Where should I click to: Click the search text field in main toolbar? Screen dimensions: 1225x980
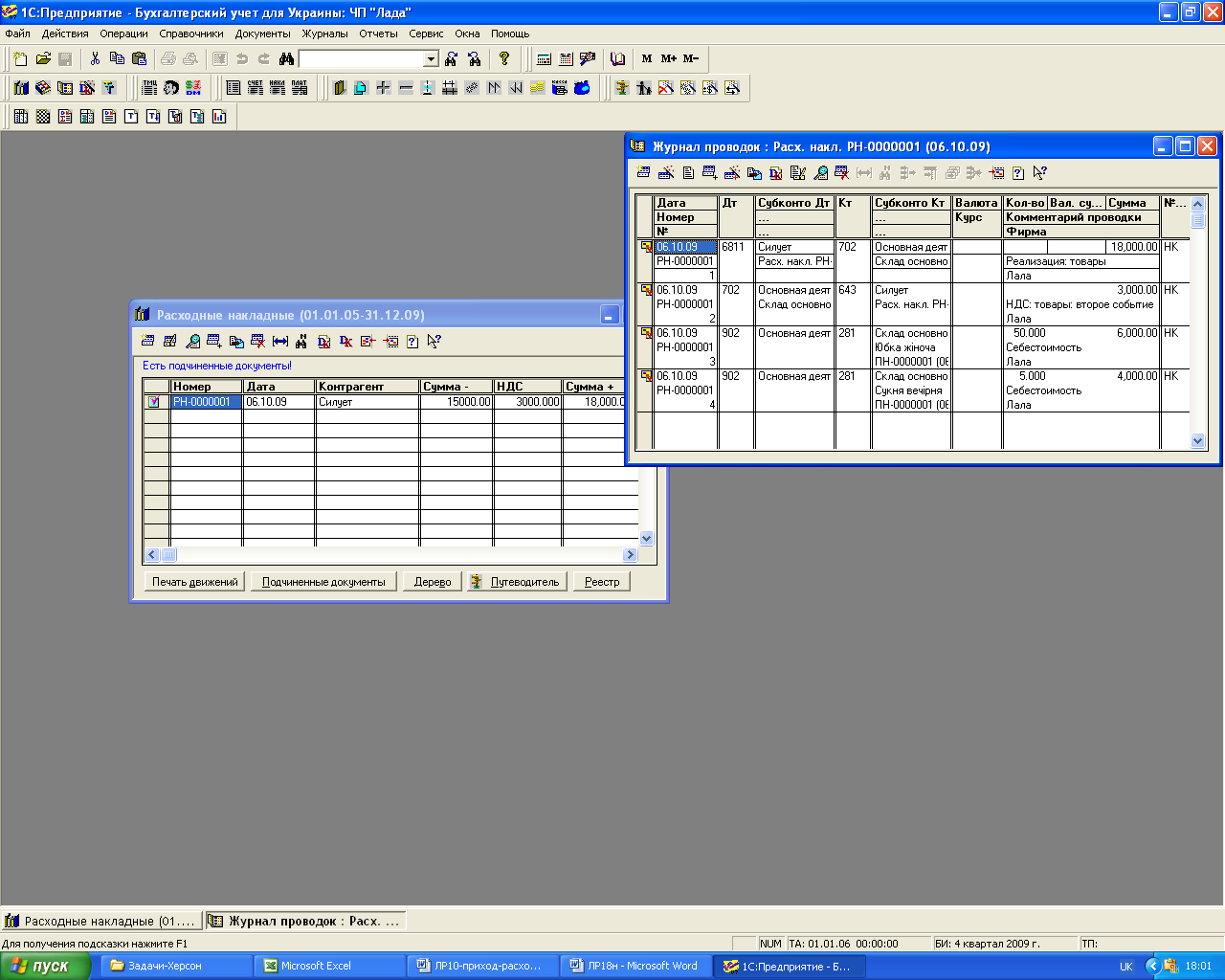pos(361,59)
